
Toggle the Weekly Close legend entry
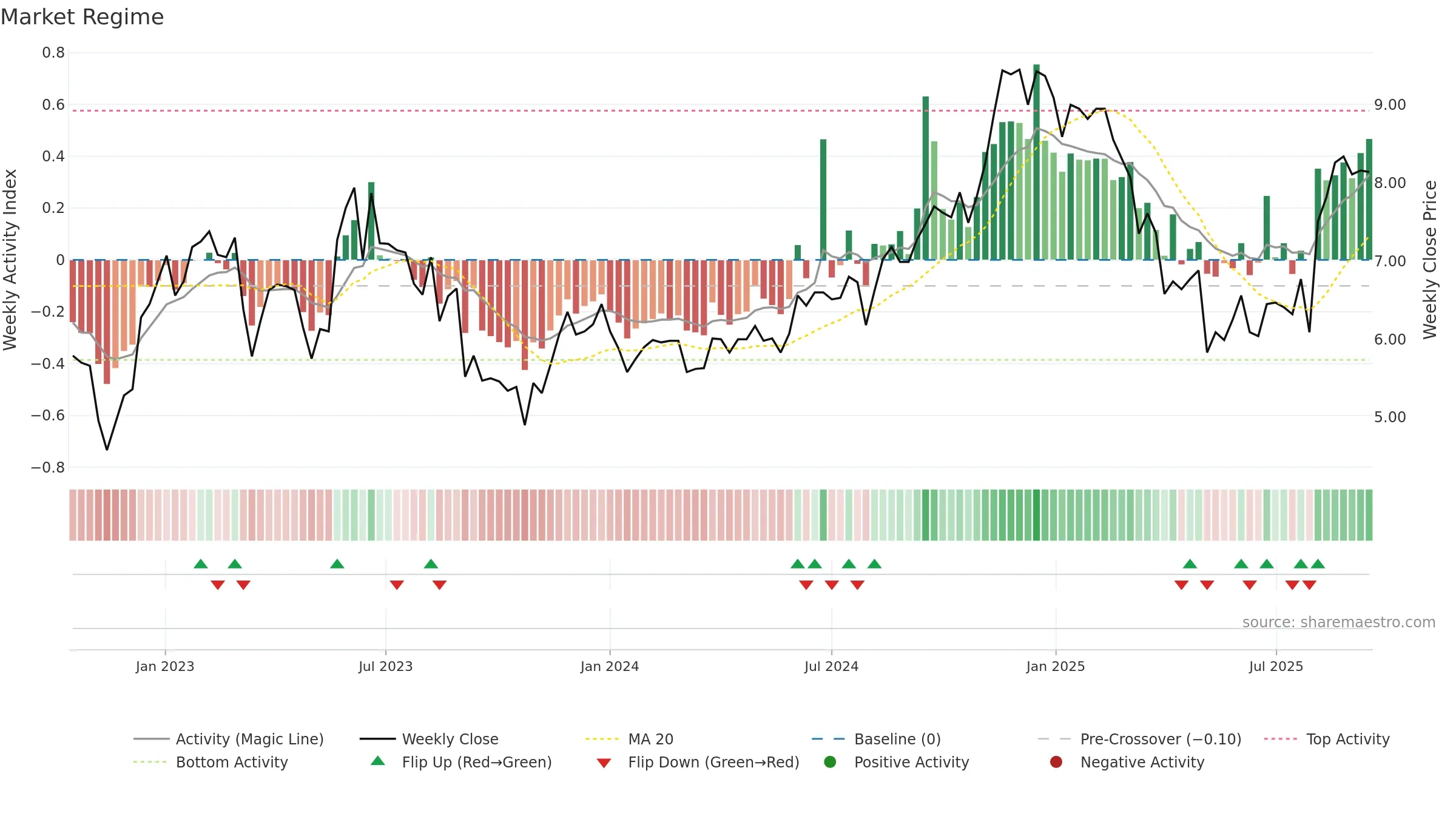click(429, 739)
